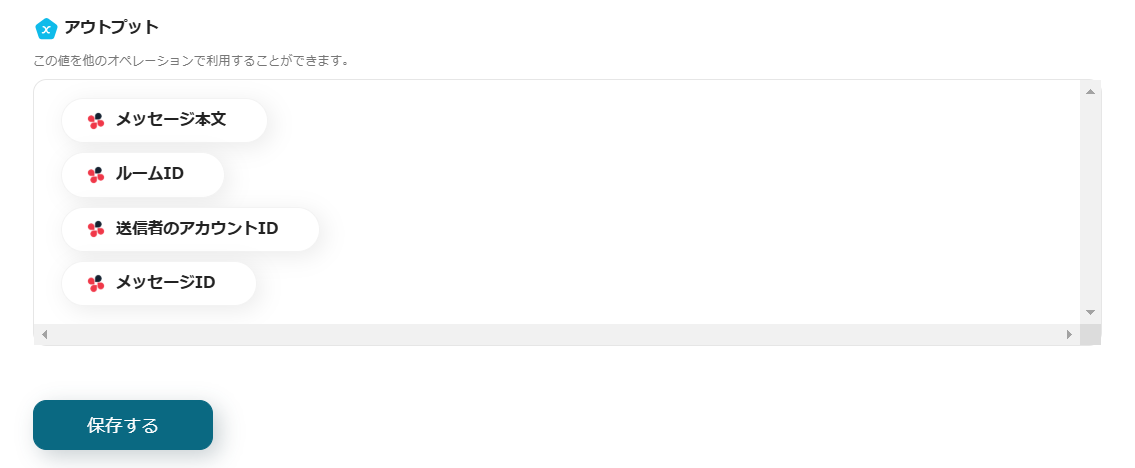The height and width of the screenshot is (468, 1135).
Task: Click the vertical scrollbar track
Action: pyautogui.click(x=1090, y=200)
